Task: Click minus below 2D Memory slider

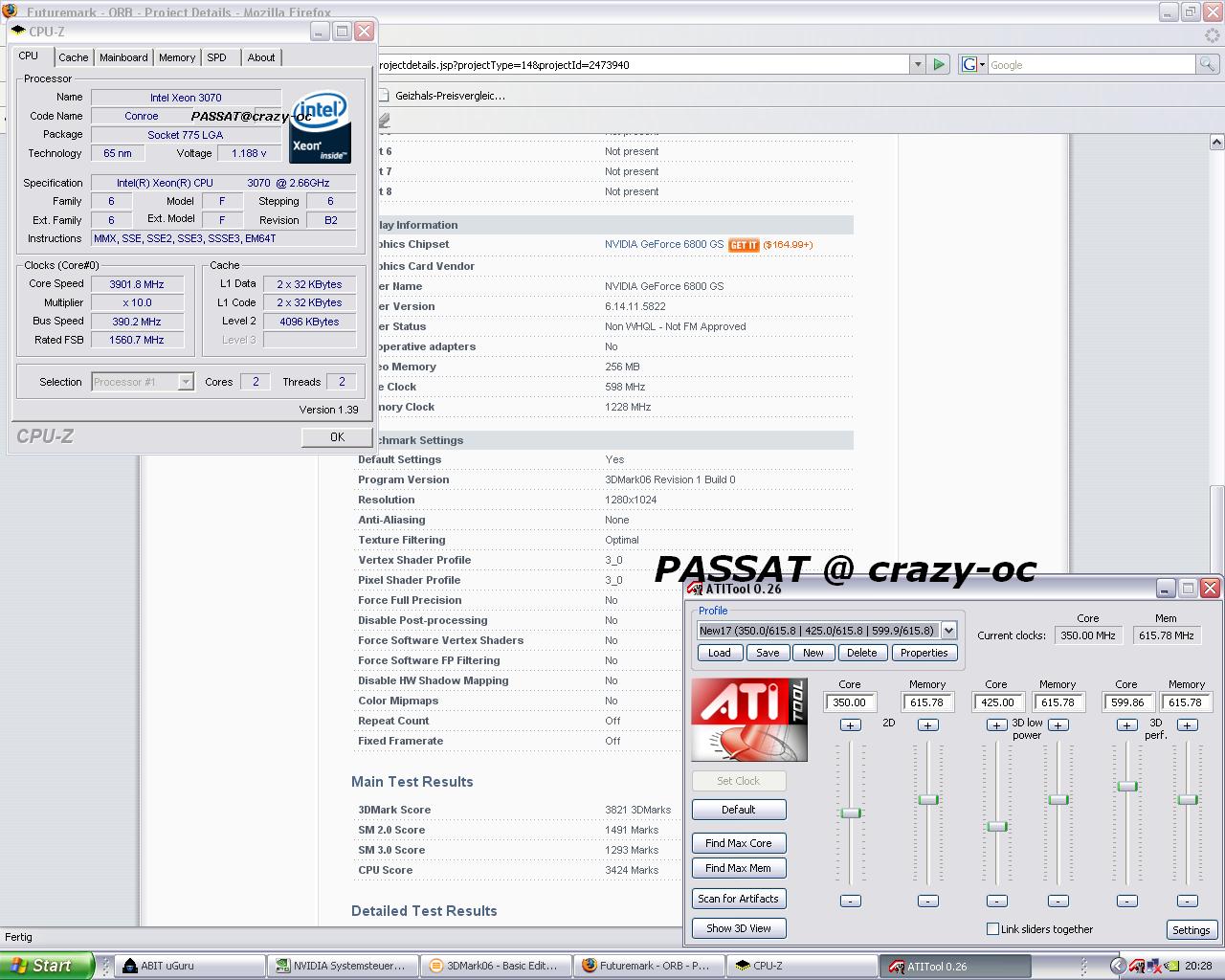Action: [x=927, y=901]
